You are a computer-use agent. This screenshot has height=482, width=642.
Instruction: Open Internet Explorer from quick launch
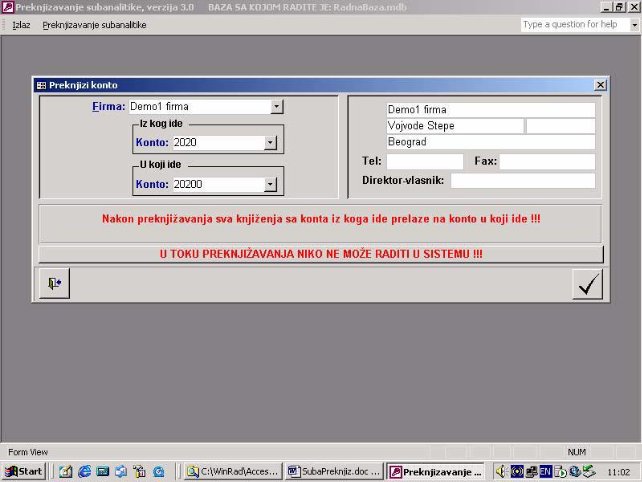(84, 471)
